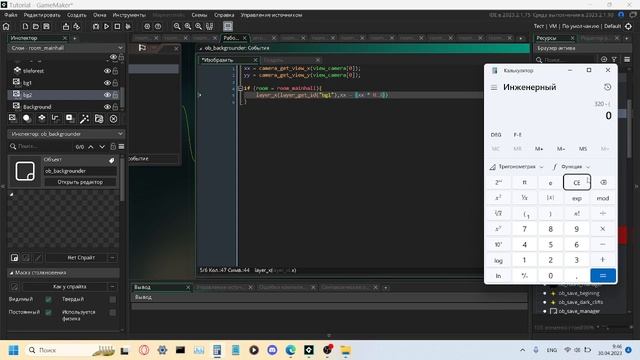
Task: Click the Открыть редактор button
Action: click(80, 182)
